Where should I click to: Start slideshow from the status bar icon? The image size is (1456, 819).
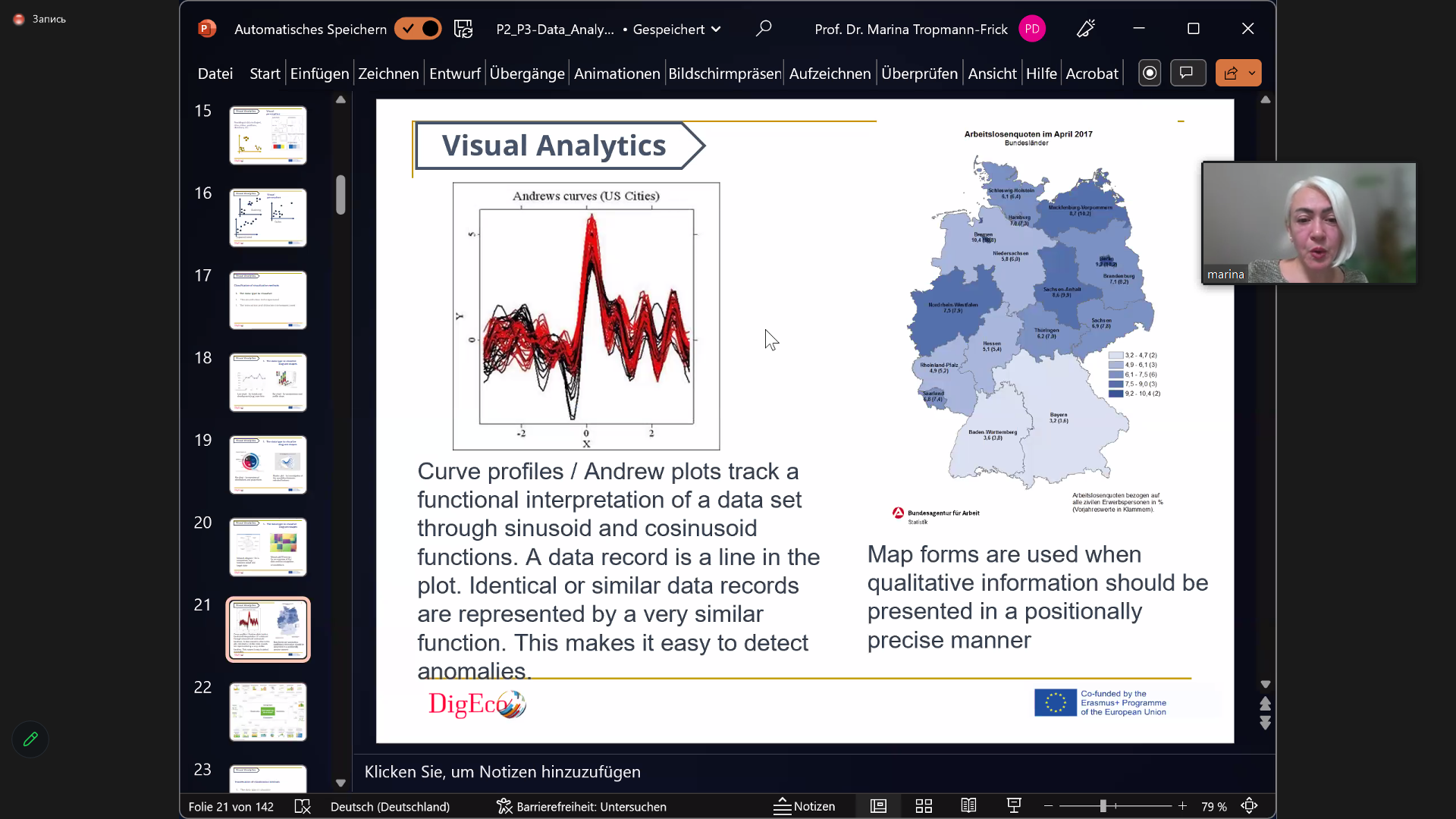pyautogui.click(x=1014, y=806)
